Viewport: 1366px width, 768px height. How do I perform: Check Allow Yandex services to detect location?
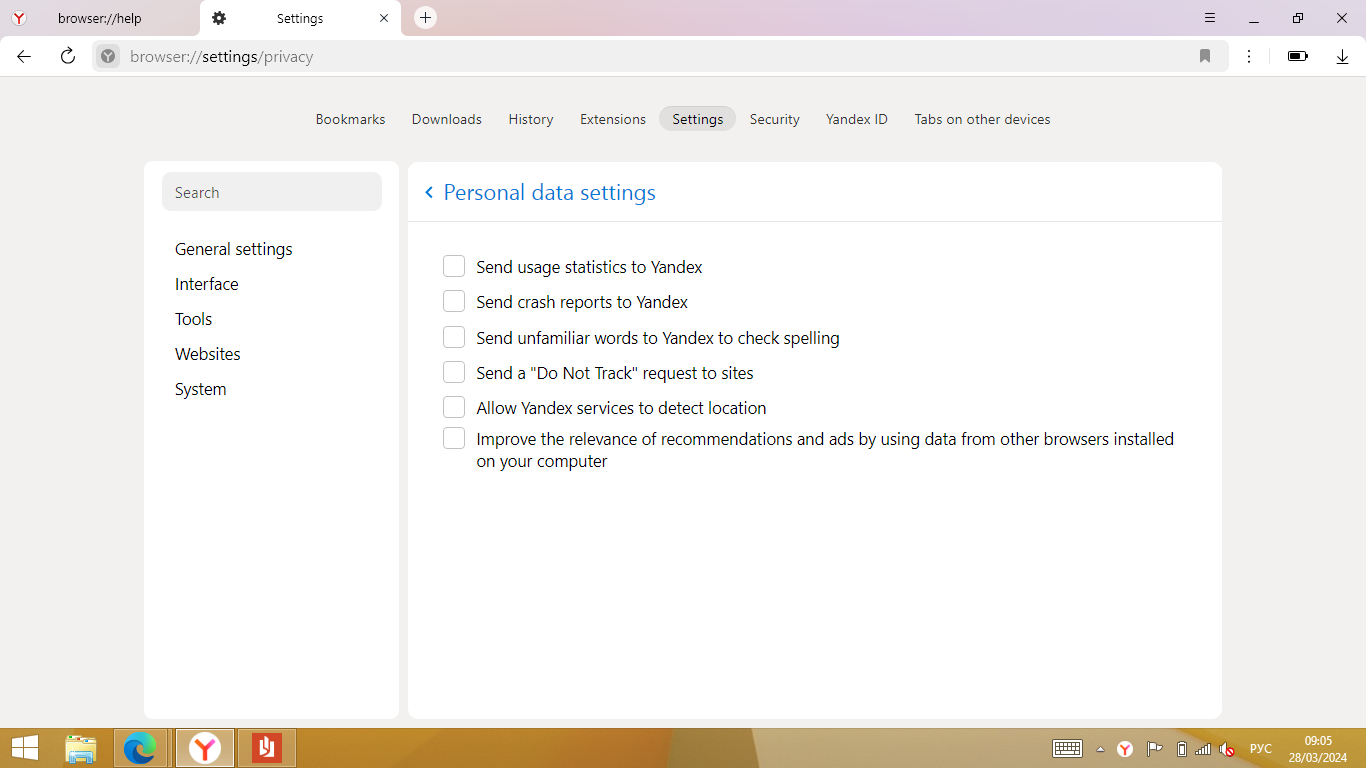click(x=454, y=407)
